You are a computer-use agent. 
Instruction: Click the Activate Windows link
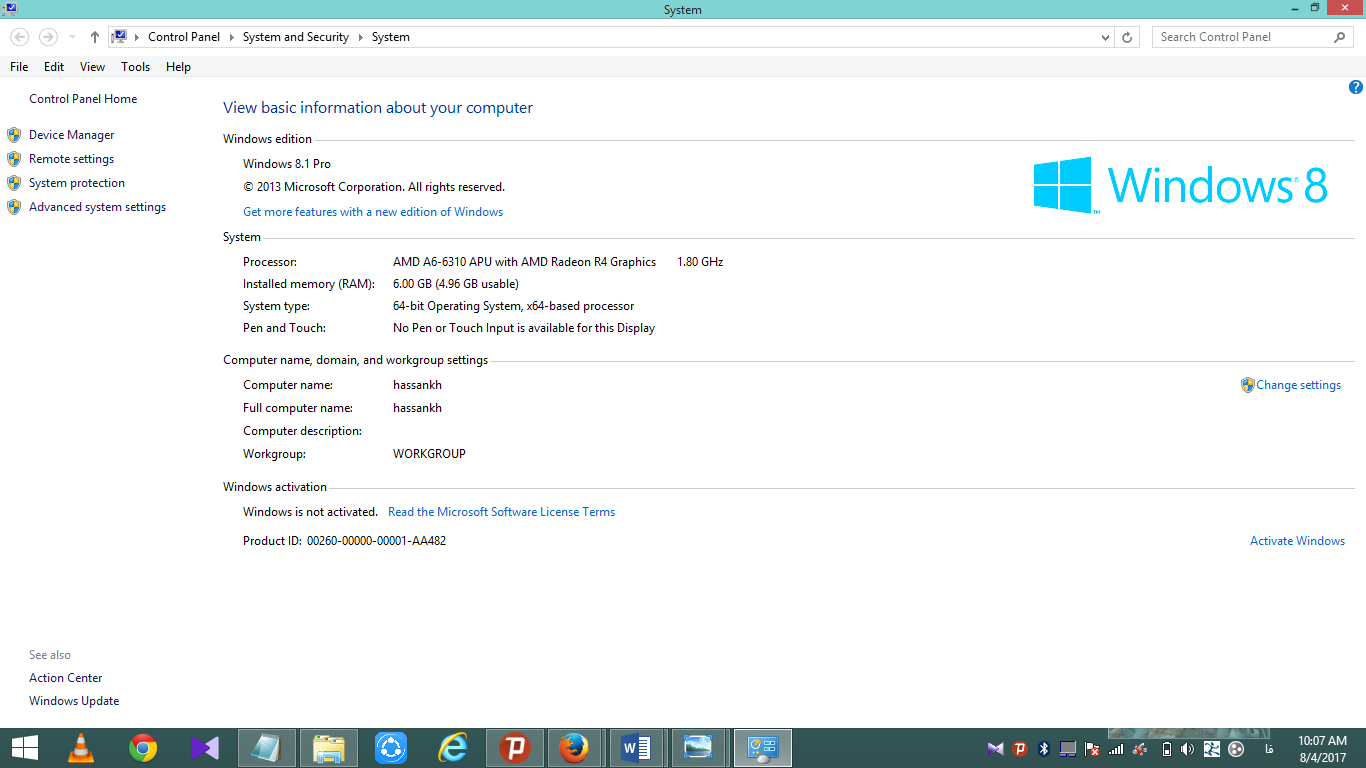(1297, 541)
